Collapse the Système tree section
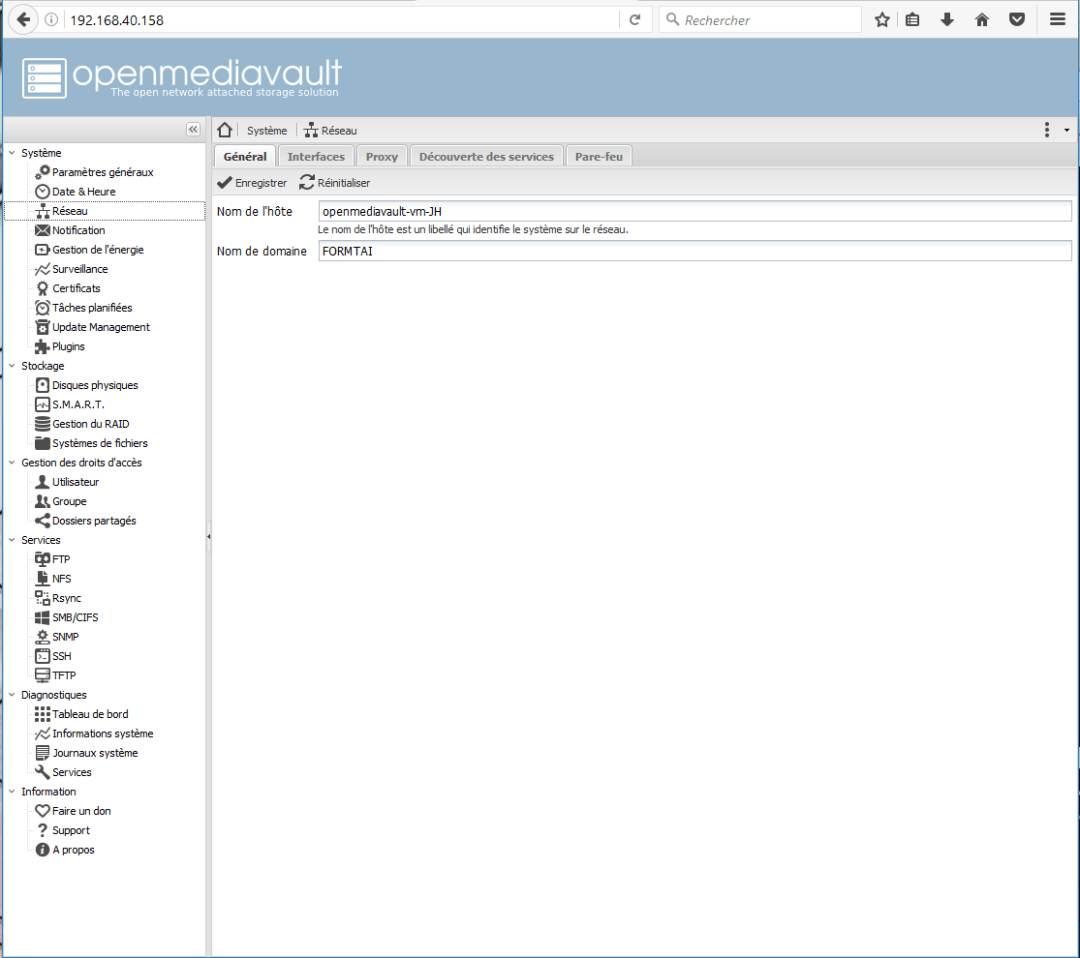 pos(10,152)
